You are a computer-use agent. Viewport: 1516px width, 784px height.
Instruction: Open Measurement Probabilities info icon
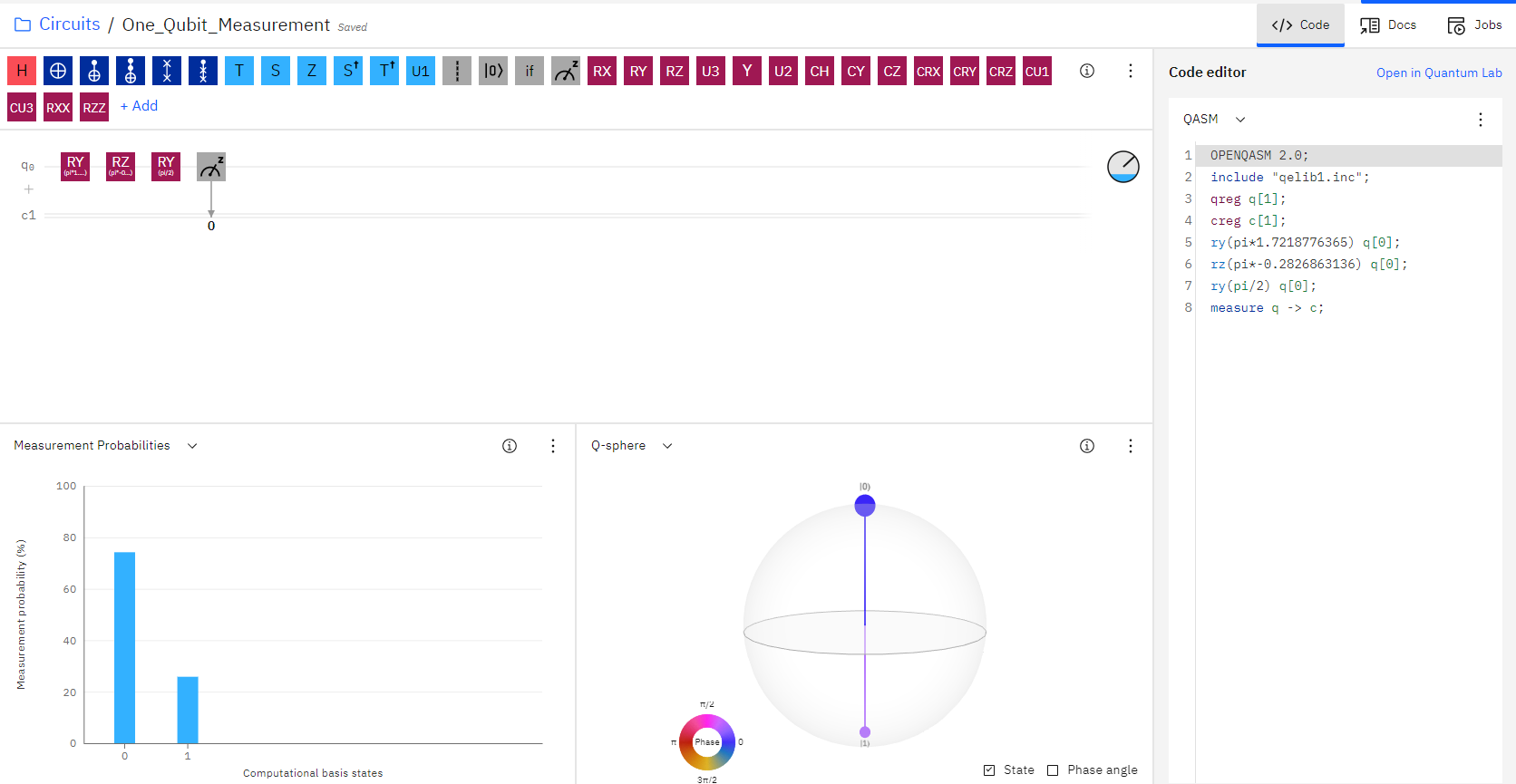(510, 446)
